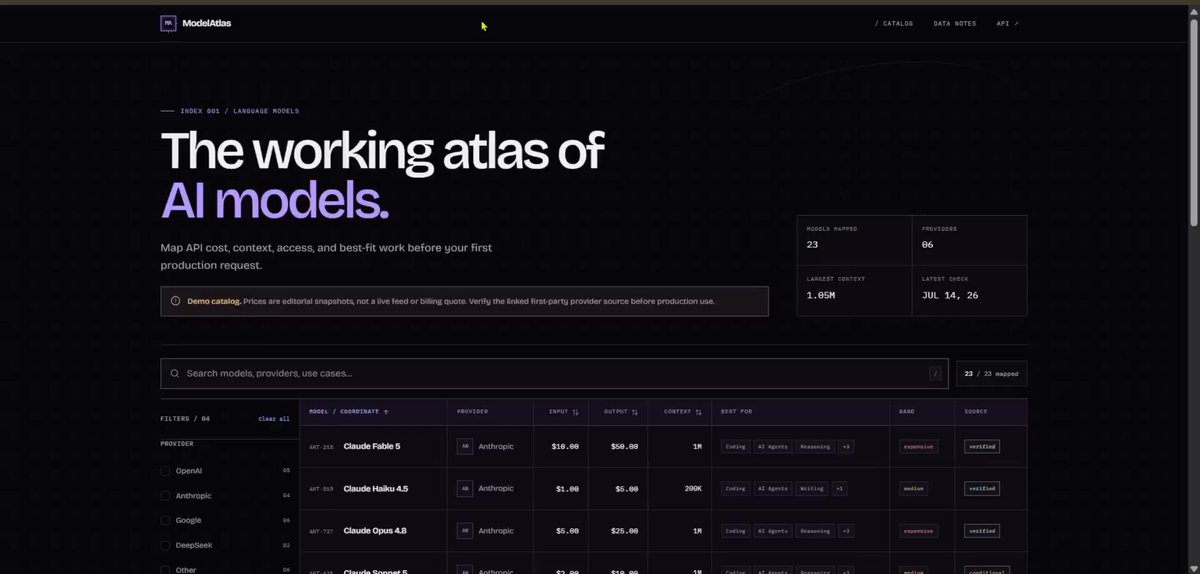
Task: Click the ModelAtlas logo icon
Action: (x=169, y=23)
